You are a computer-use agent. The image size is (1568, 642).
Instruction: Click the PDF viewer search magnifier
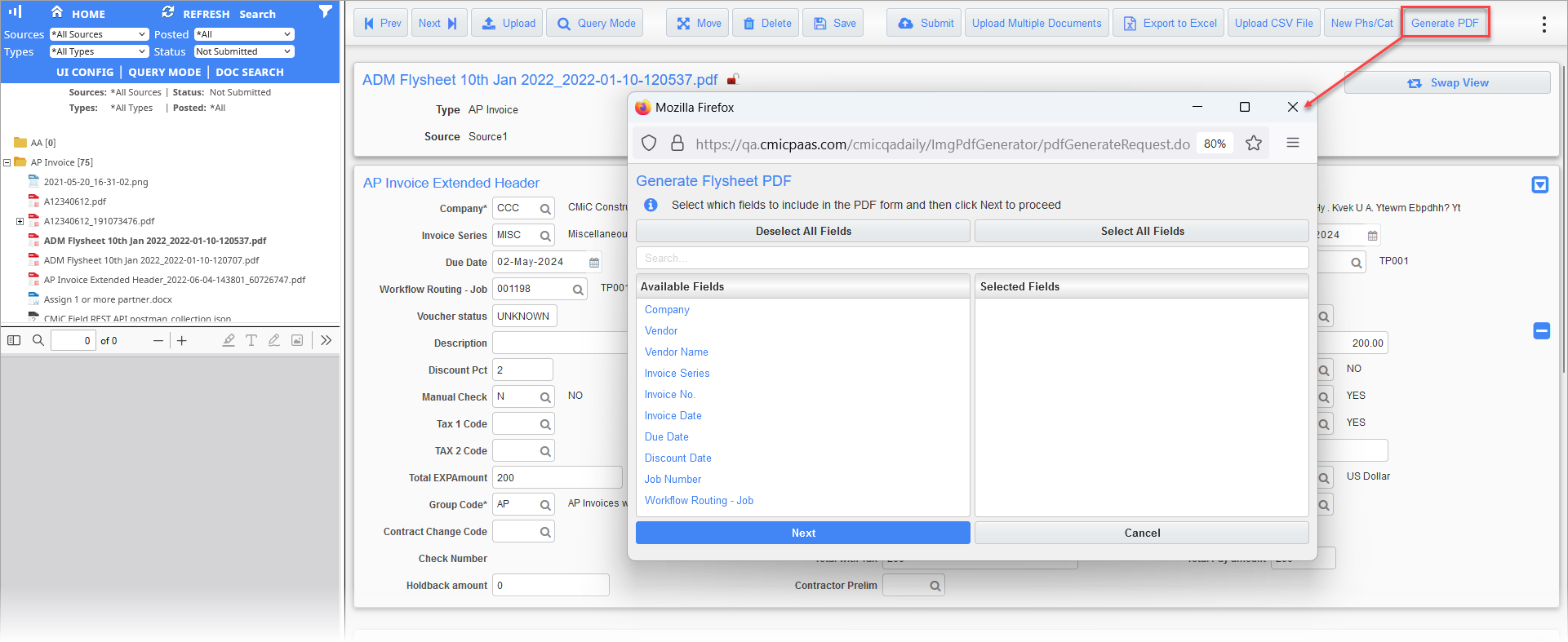(x=38, y=340)
